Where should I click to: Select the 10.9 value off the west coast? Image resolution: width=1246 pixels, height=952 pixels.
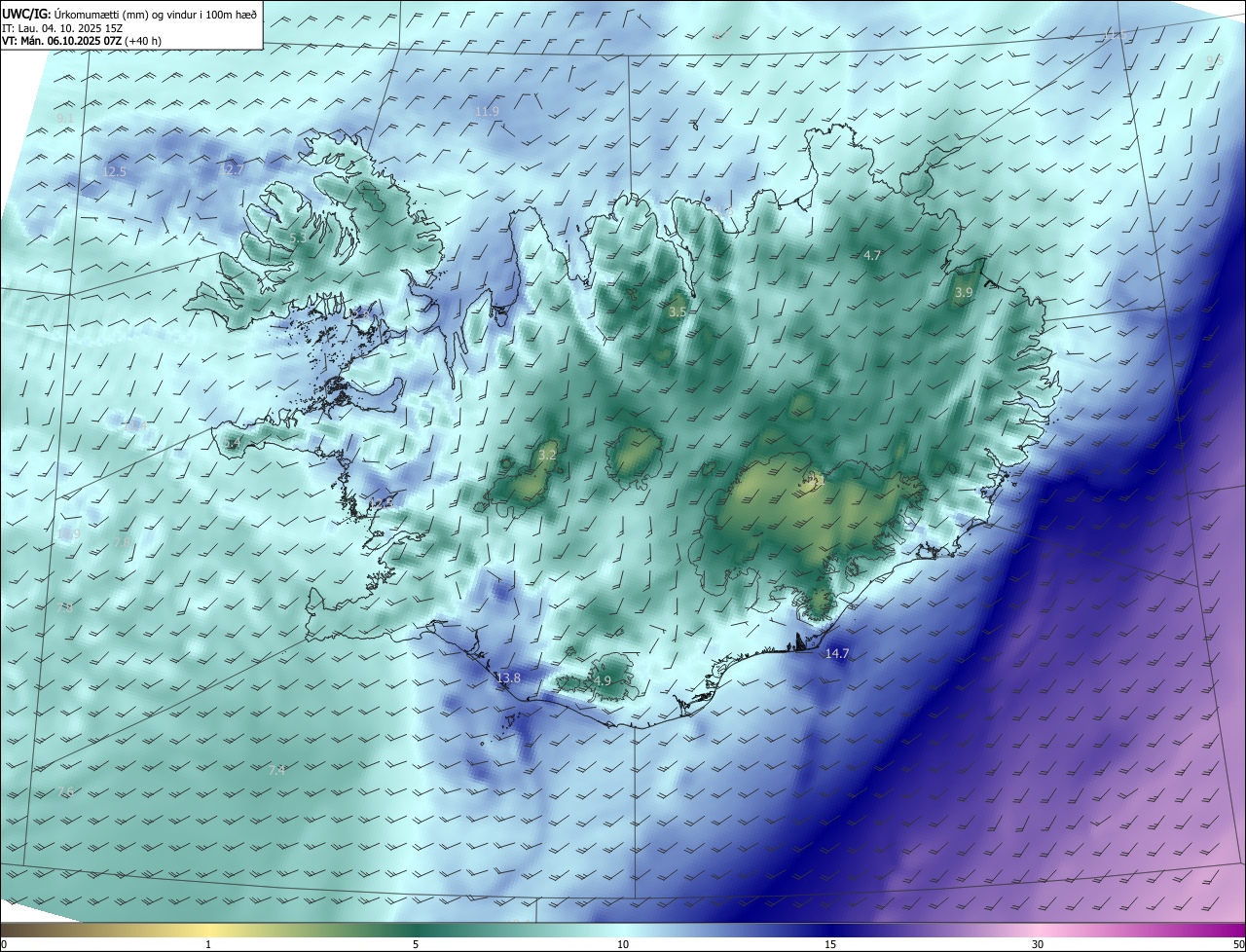[x=68, y=534]
